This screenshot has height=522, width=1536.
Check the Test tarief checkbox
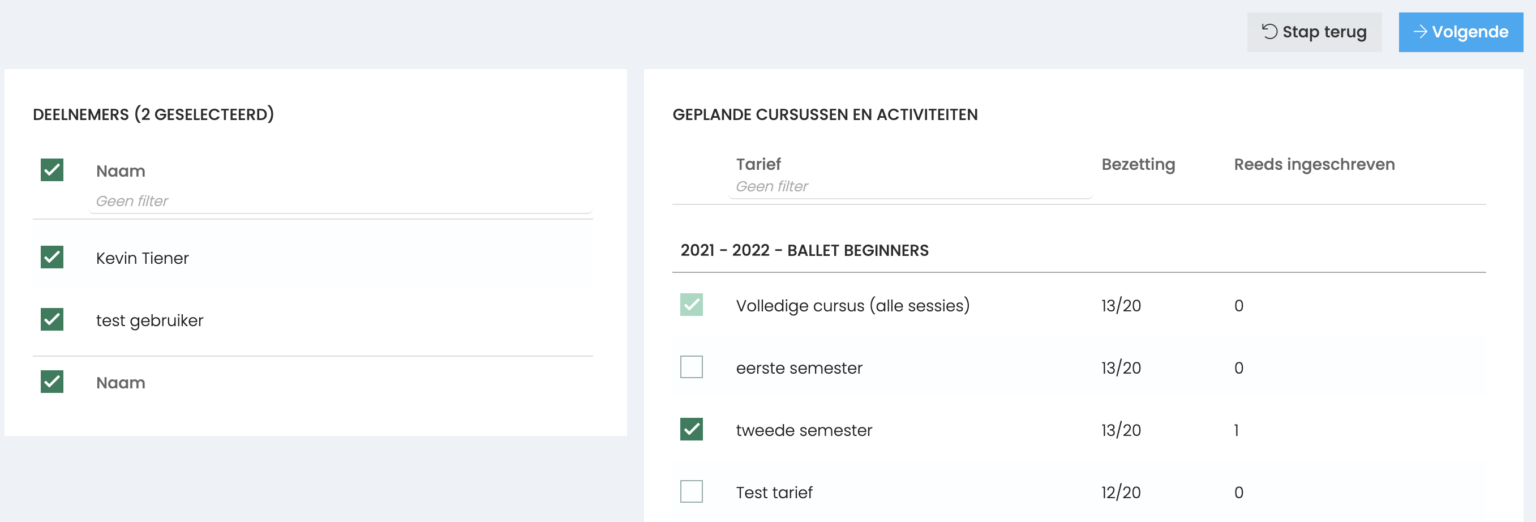pos(691,492)
